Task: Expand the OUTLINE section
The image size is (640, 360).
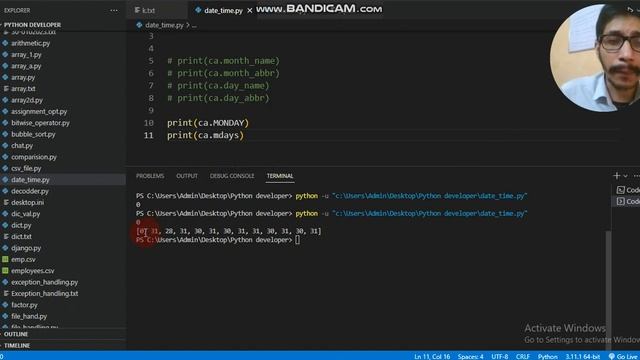Action: click(16, 334)
